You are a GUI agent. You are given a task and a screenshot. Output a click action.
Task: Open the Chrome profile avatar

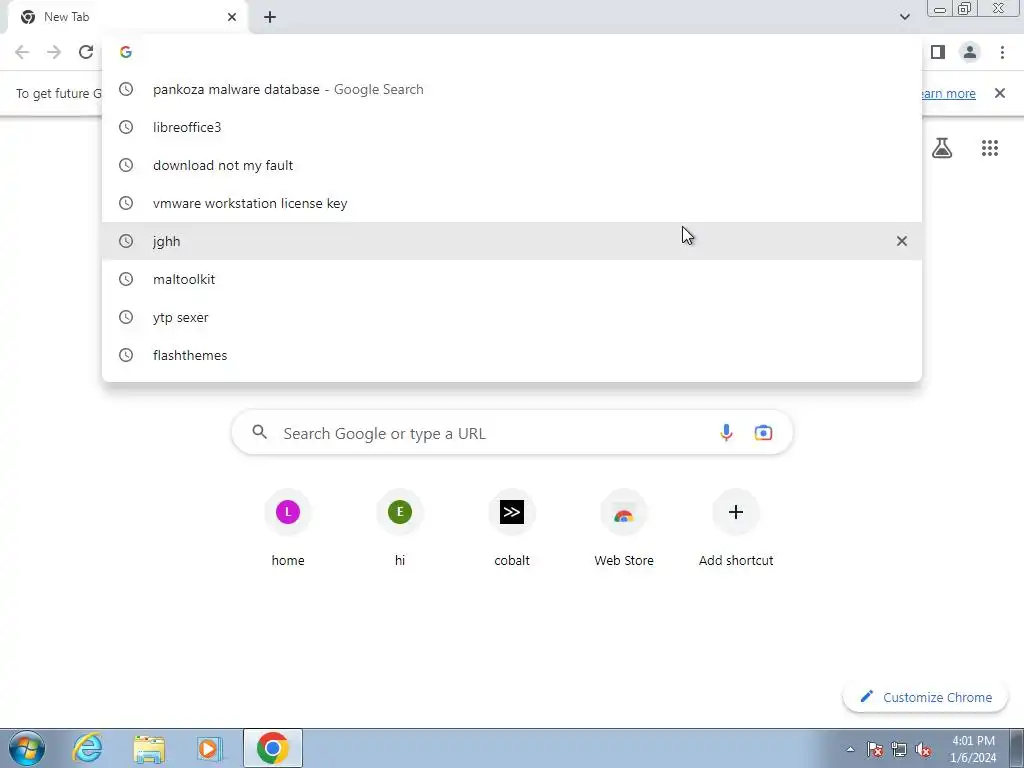(970, 52)
